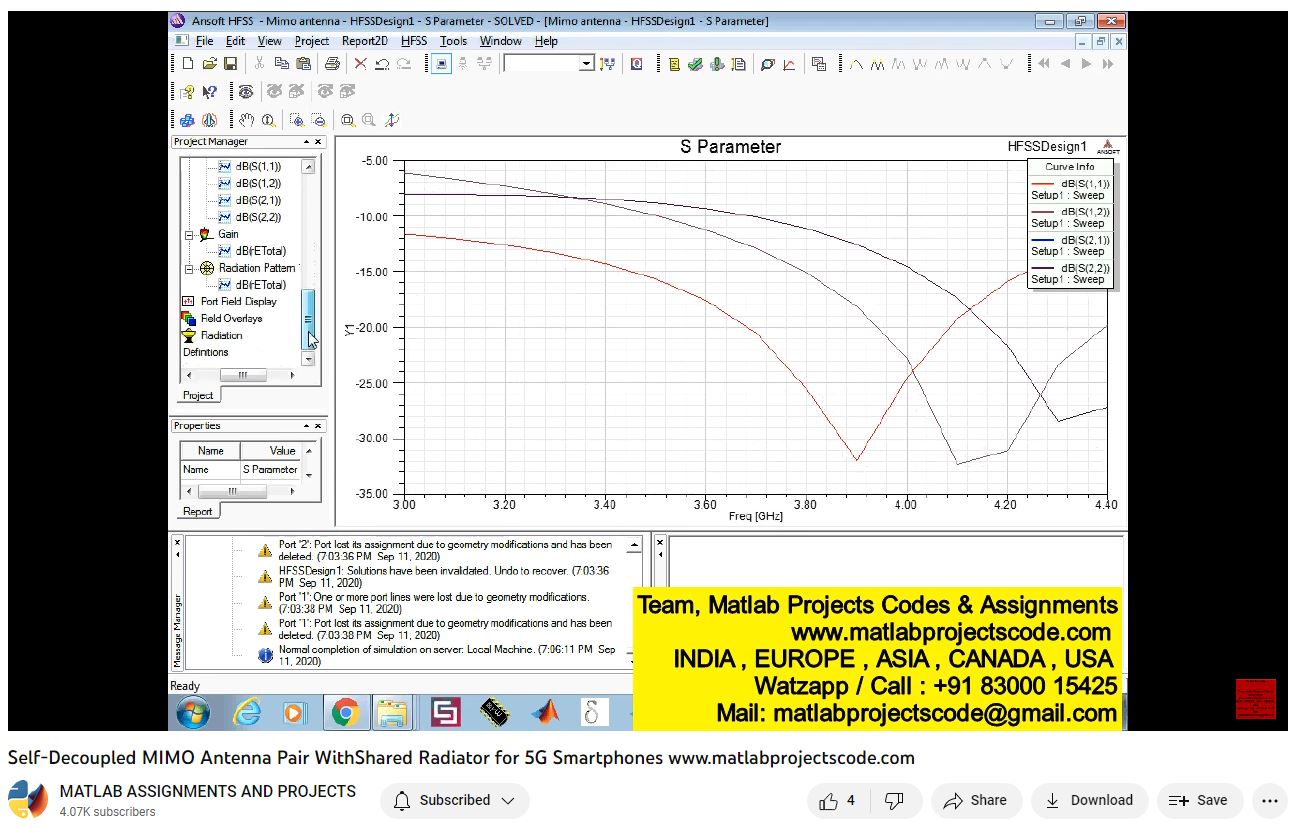Select the Zoom In tool
The image size is (1297, 833).
coord(297,119)
